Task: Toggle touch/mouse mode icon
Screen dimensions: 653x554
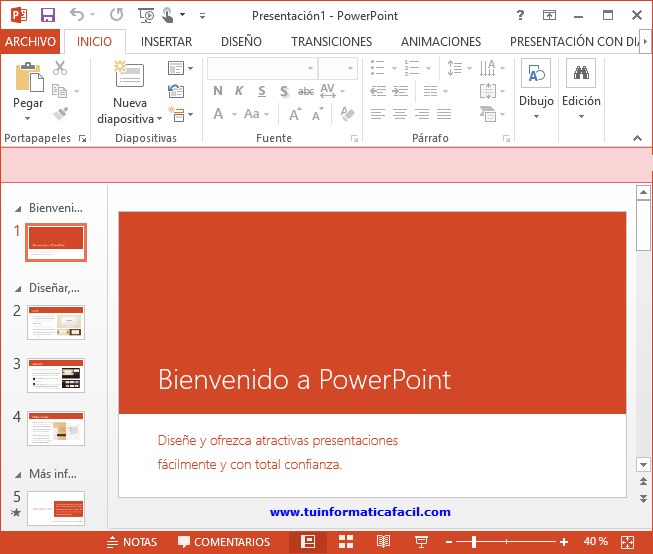Action: tap(167, 15)
